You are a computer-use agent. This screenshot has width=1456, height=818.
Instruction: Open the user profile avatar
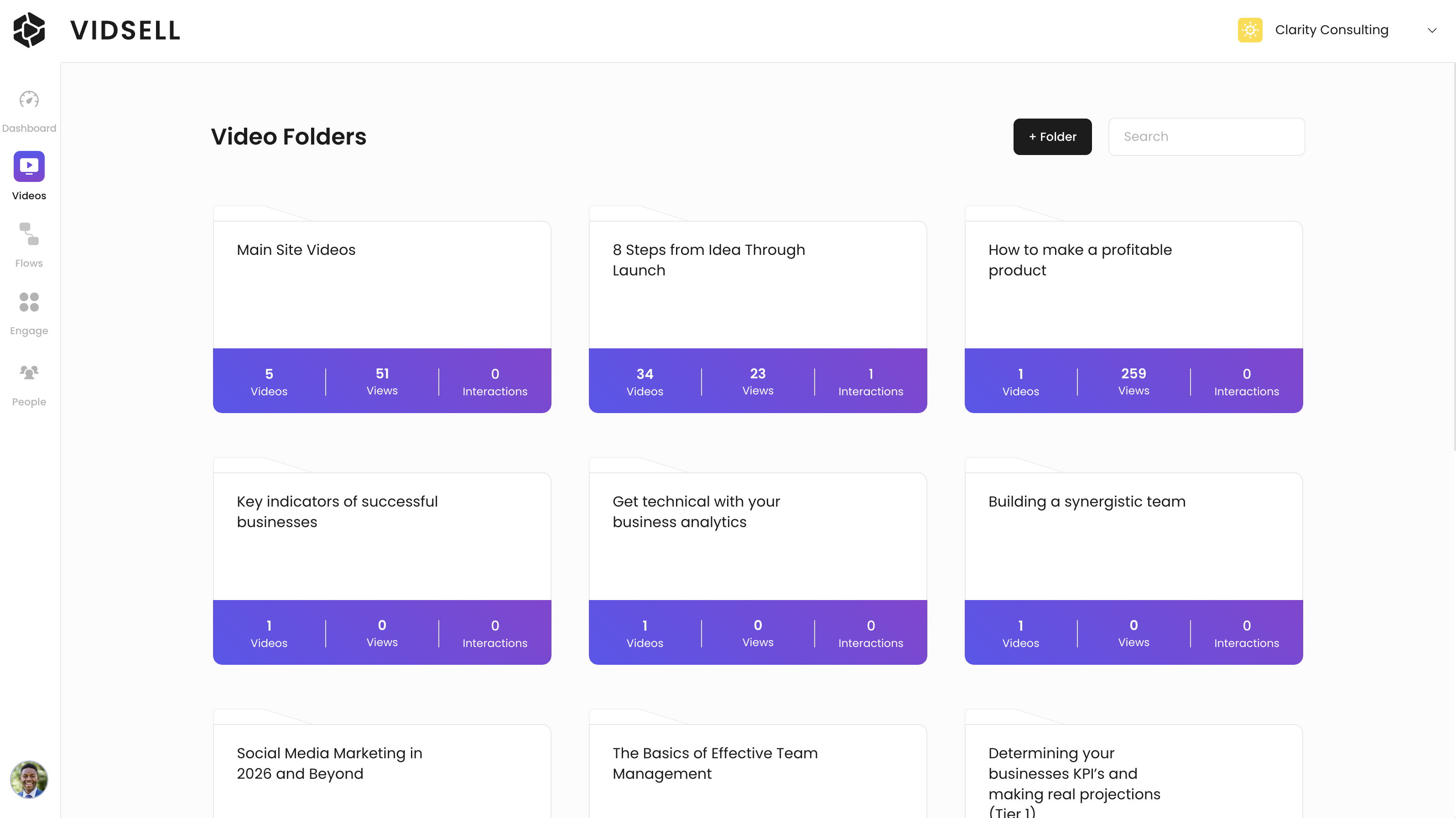click(x=29, y=779)
